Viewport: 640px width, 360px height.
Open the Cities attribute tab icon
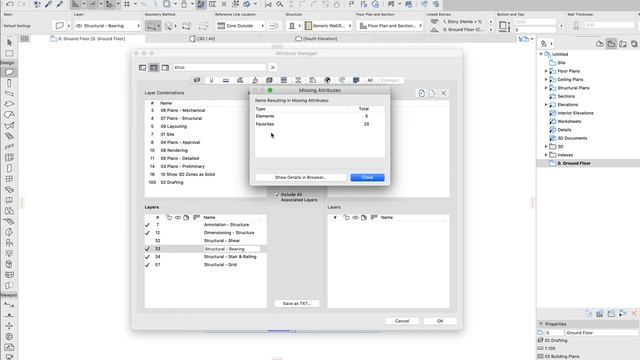point(327,80)
